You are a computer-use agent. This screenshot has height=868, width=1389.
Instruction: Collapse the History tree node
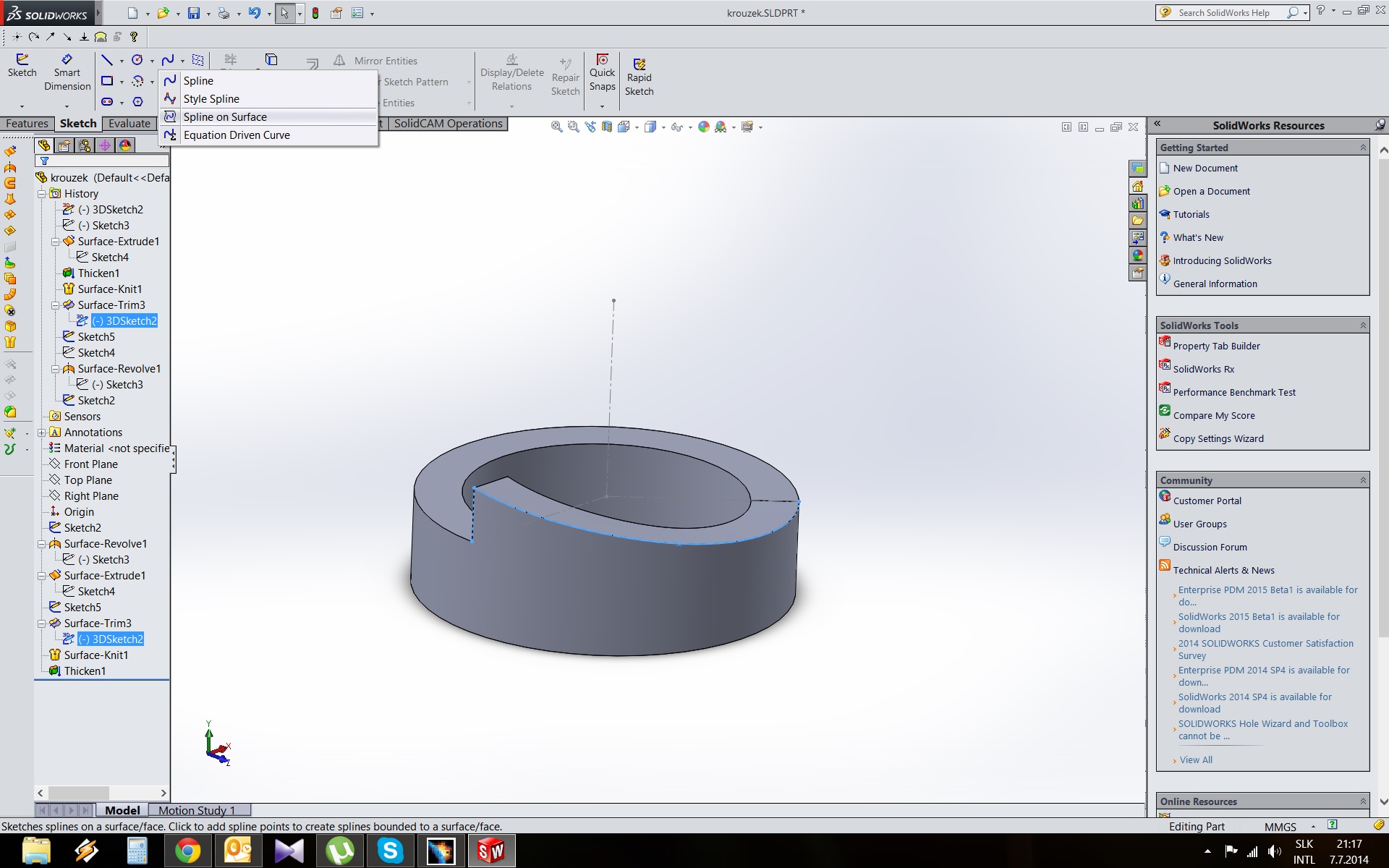click(x=42, y=194)
